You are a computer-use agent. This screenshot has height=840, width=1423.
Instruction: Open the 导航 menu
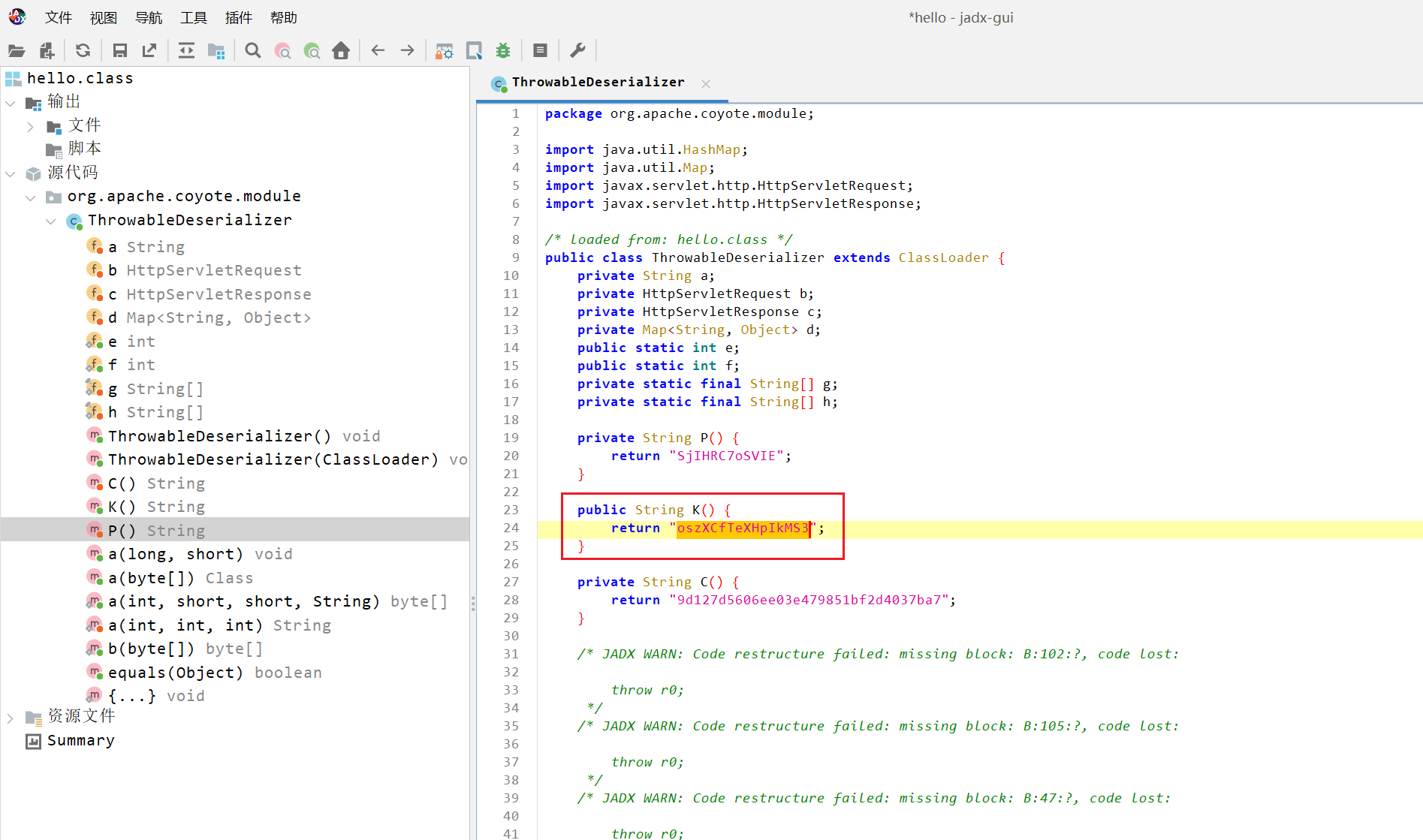(x=149, y=17)
